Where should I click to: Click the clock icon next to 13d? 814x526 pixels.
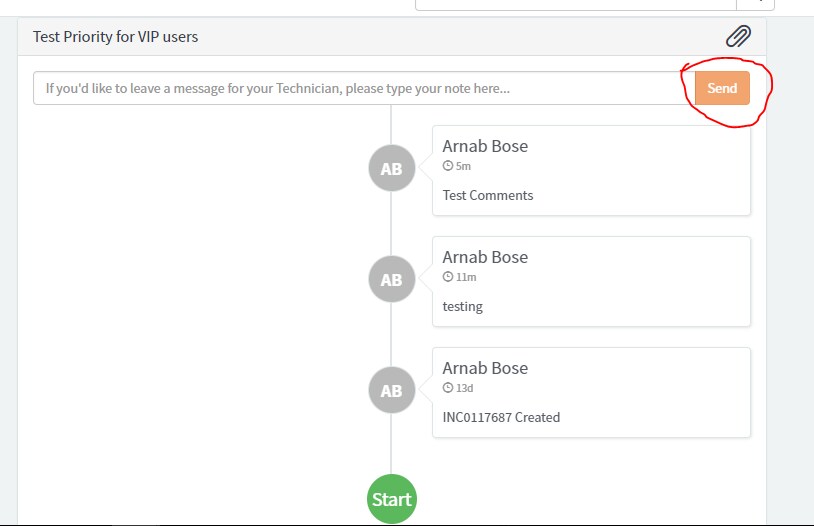[447, 388]
